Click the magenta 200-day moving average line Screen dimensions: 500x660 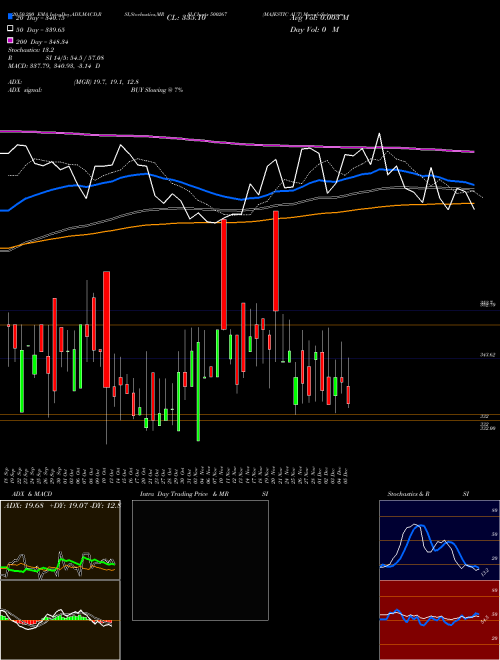coord(237,144)
